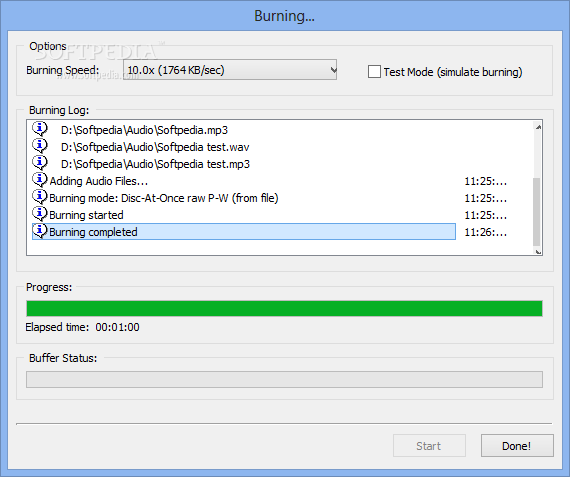570x477 pixels.
Task: Click the timestamp next to Burning mode row
Action: [x=485, y=198]
